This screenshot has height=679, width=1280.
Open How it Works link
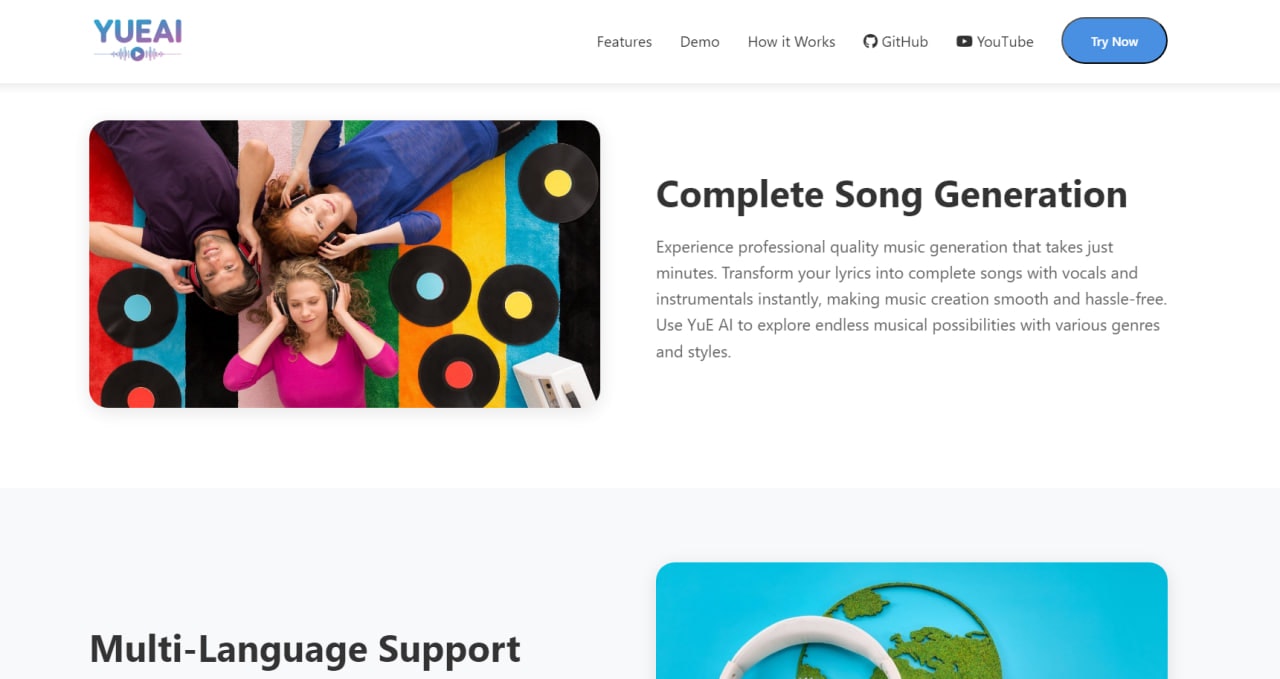pyautogui.click(x=791, y=41)
